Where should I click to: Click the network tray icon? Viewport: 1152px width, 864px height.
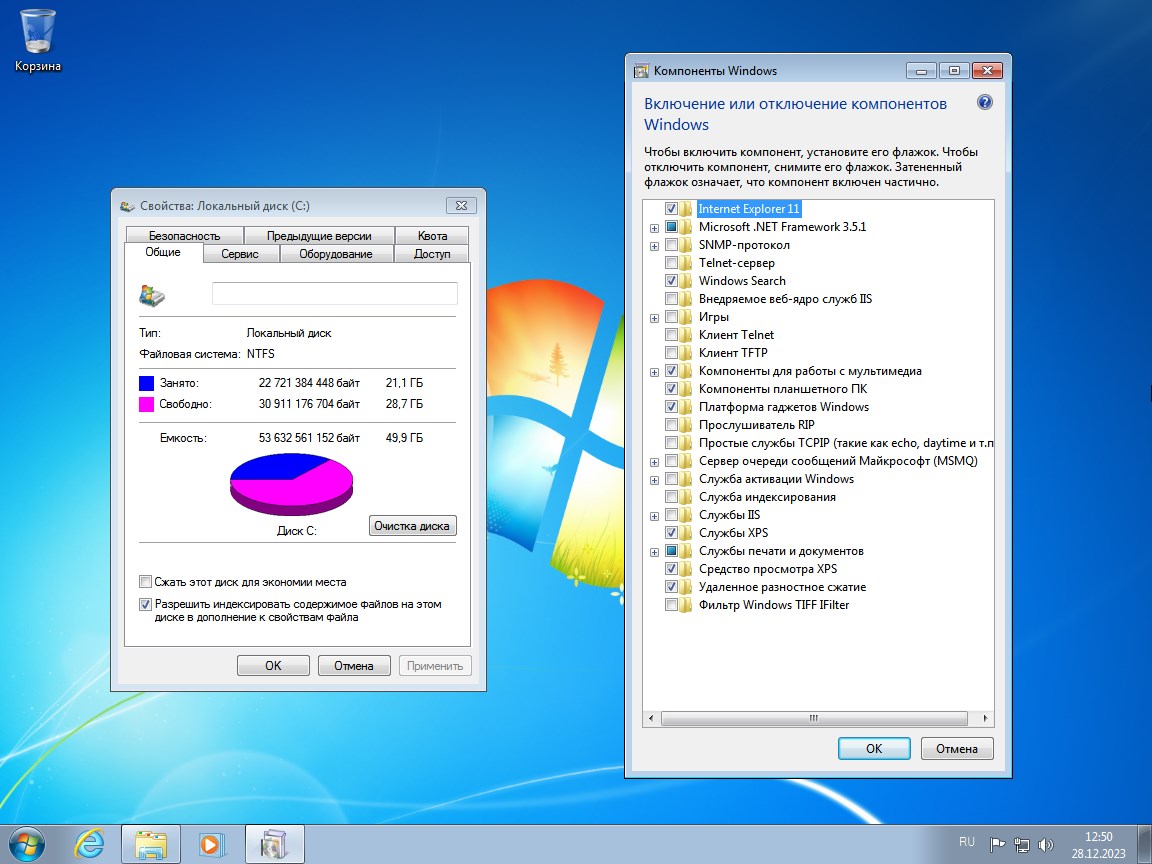(x=1022, y=843)
